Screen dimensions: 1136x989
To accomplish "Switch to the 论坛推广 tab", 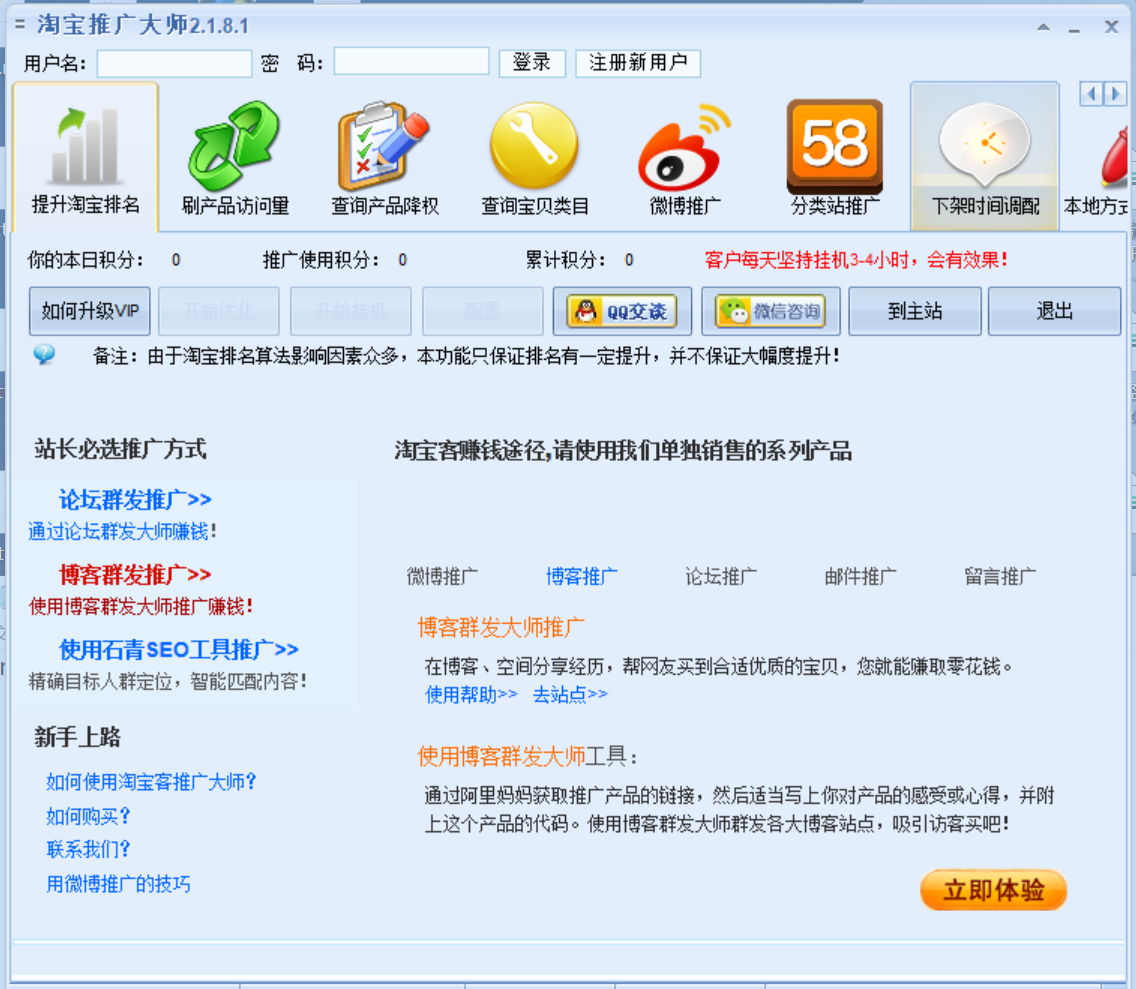I will [x=721, y=577].
